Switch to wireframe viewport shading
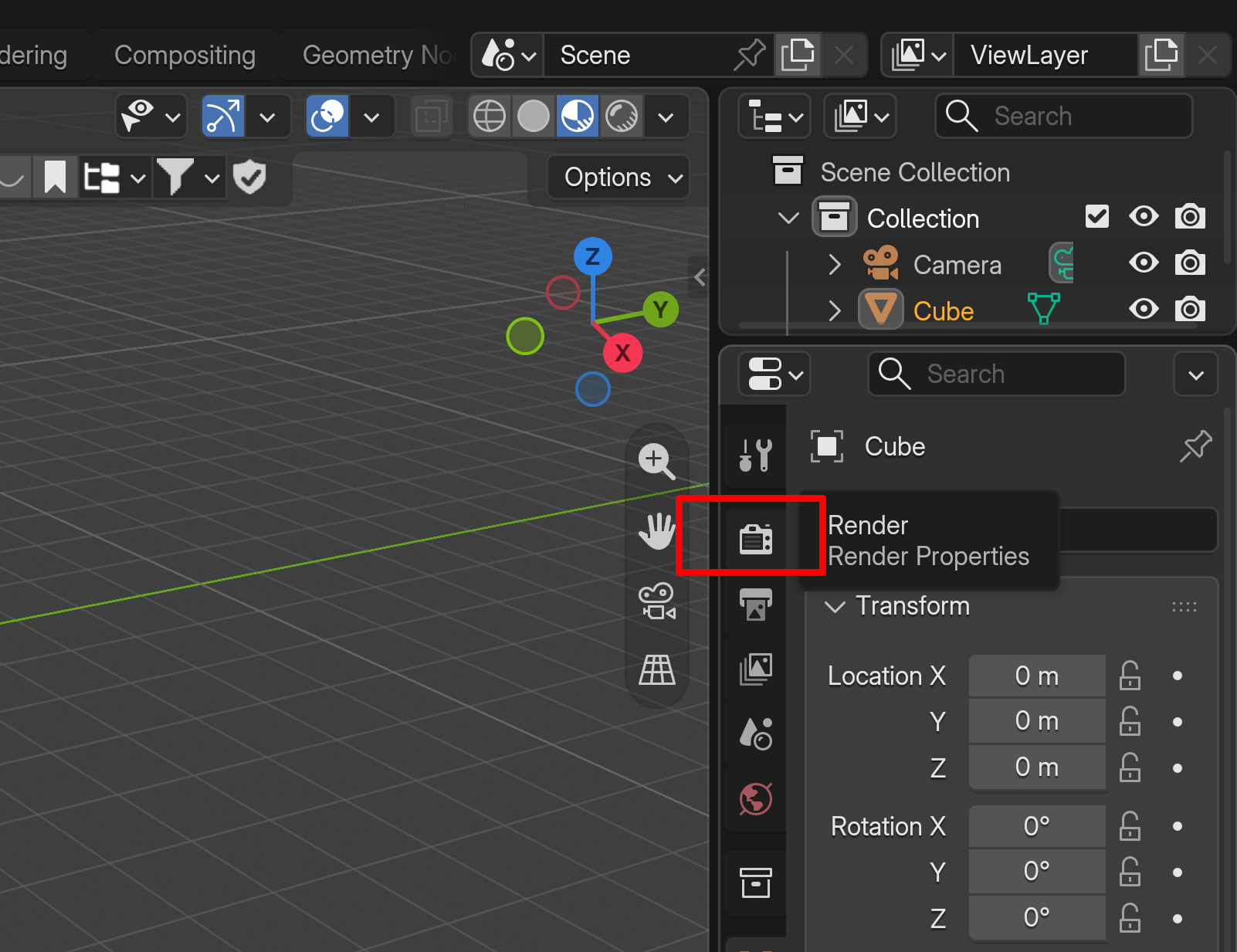 (490, 117)
